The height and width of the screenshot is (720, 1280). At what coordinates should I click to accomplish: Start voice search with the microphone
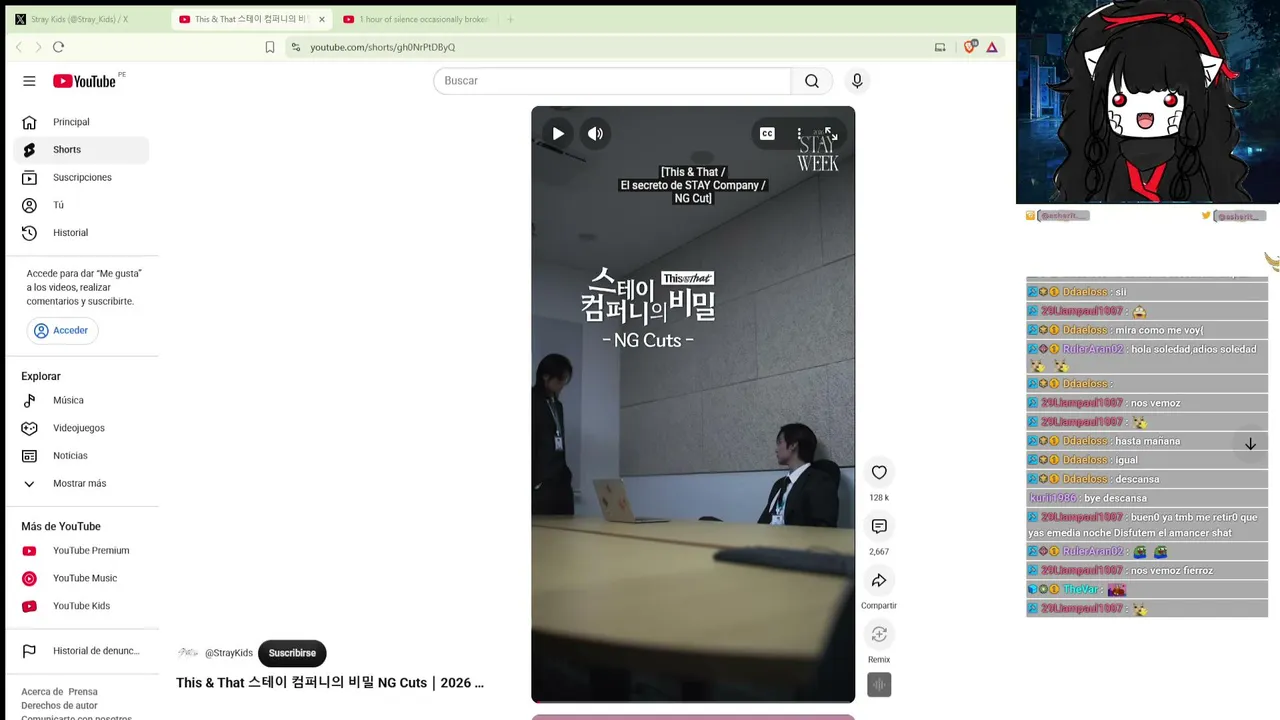[x=857, y=81]
